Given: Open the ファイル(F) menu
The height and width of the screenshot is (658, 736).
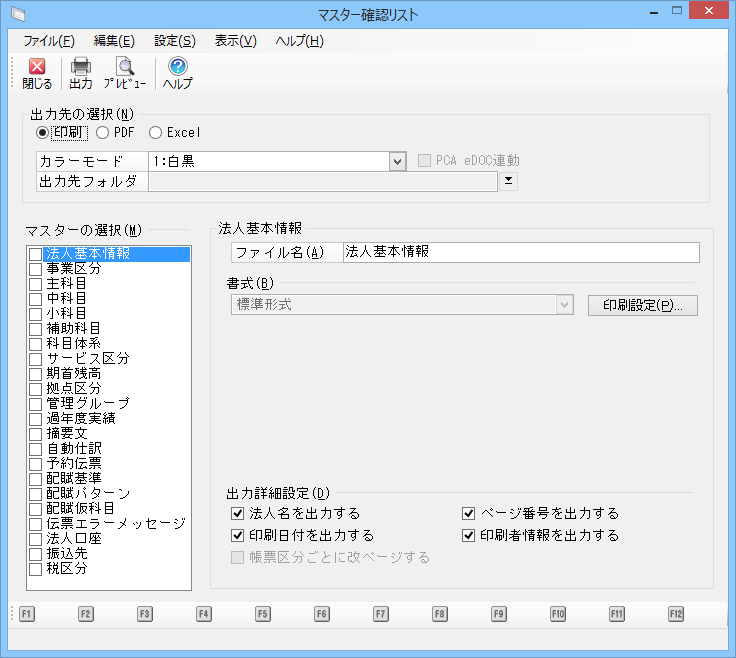Looking at the screenshot, I should 48,41.
